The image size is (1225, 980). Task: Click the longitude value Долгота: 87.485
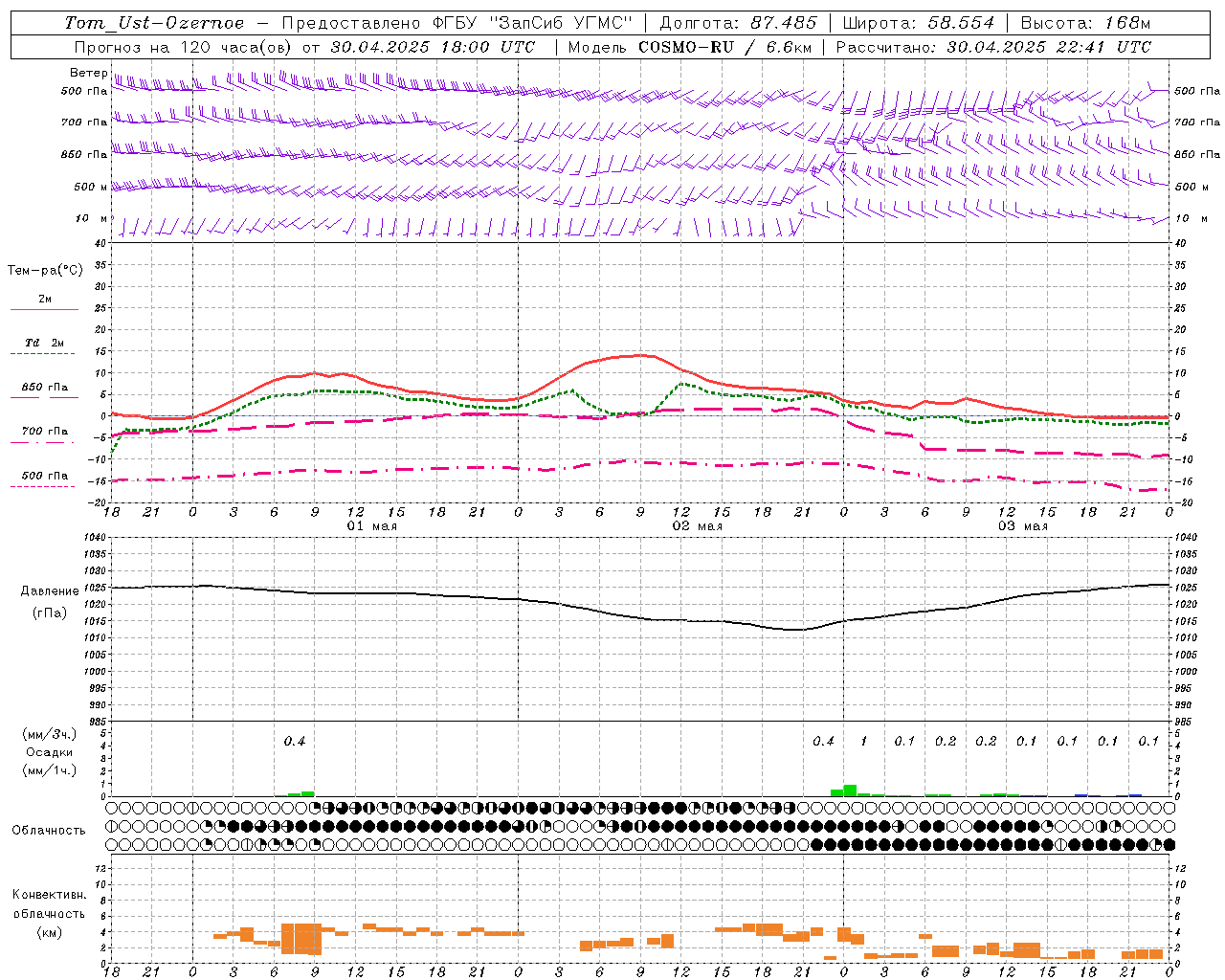click(x=739, y=23)
